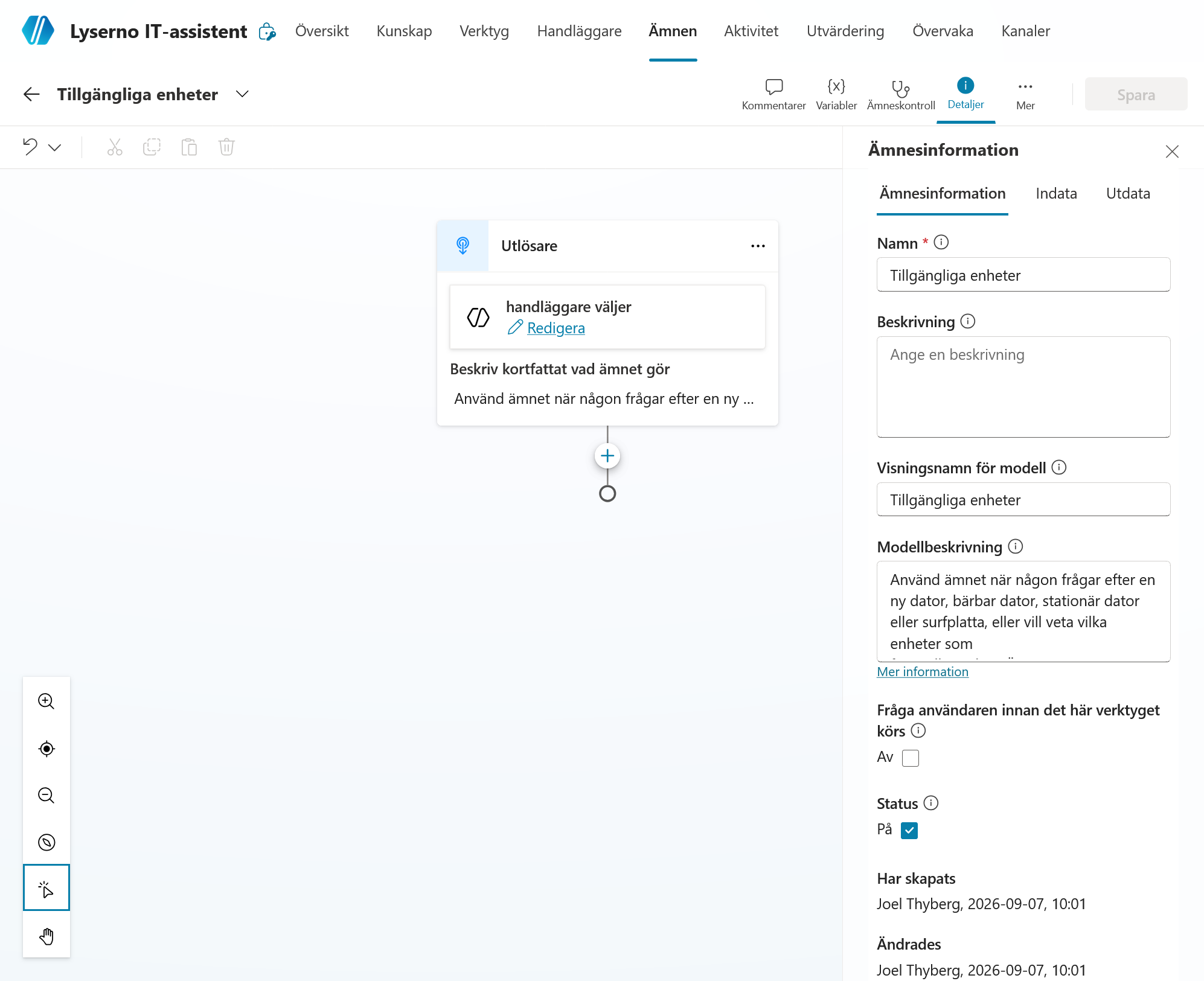Screen dimensions: 1204x981
Task: Open the Mer information link
Action: 923,672
